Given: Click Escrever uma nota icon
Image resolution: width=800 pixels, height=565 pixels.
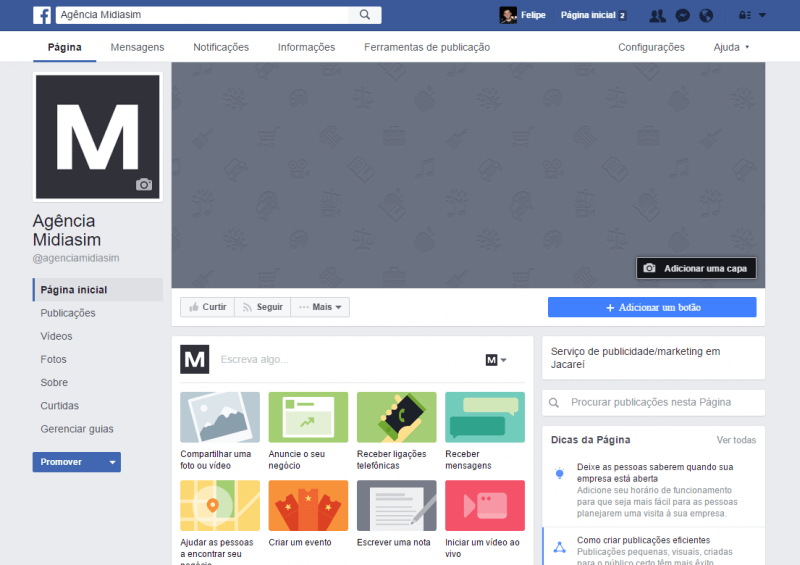Looking at the screenshot, I should coord(396,505).
